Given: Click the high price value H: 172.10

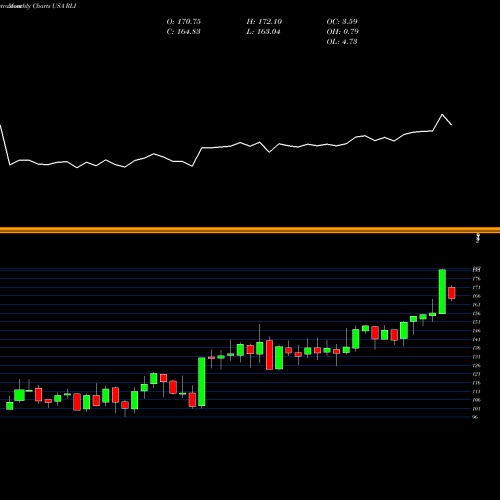Looking at the screenshot, I should click(x=264, y=22).
